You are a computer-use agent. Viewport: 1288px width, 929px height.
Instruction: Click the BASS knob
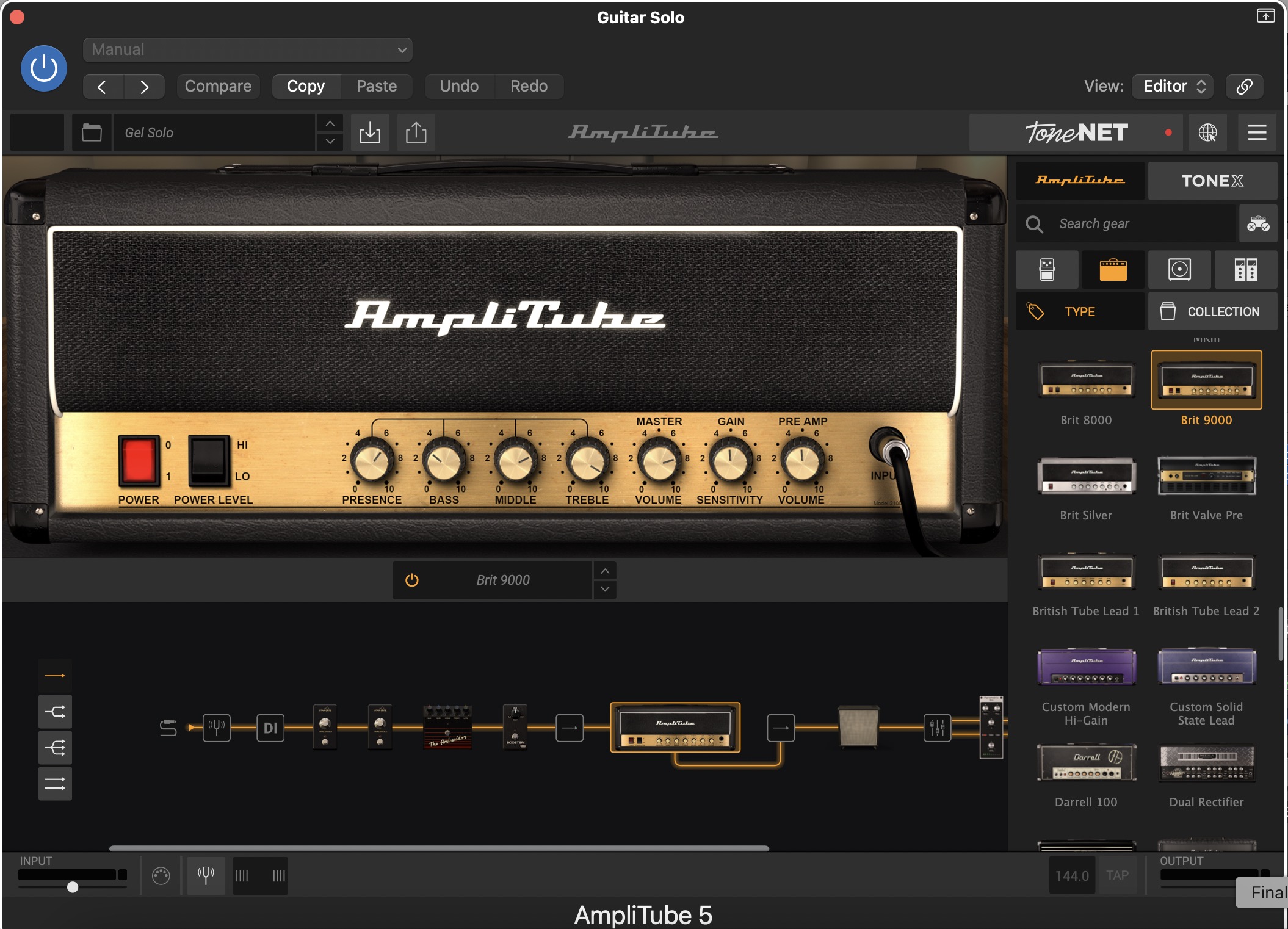tap(444, 461)
